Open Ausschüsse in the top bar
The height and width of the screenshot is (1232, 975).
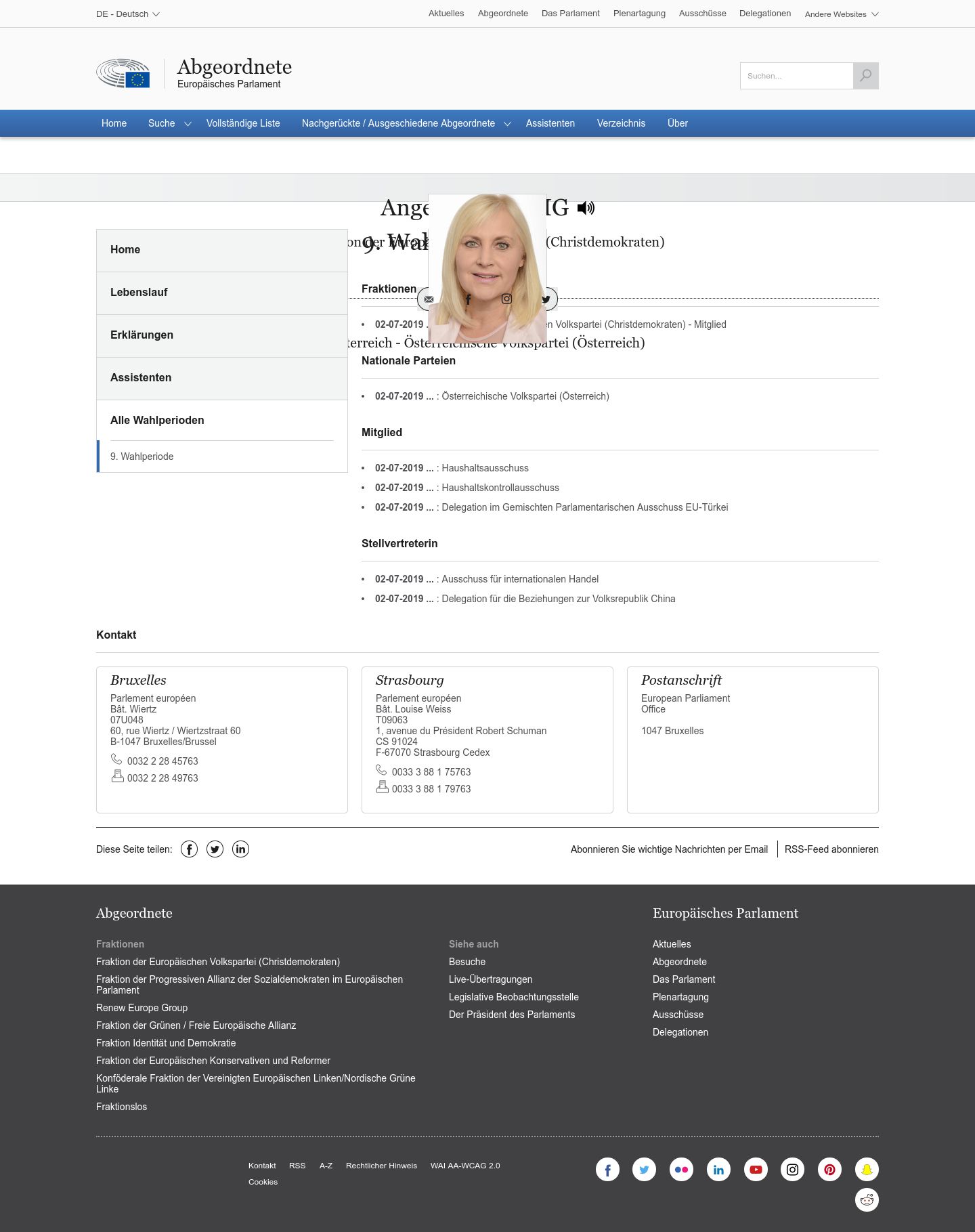click(702, 14)
